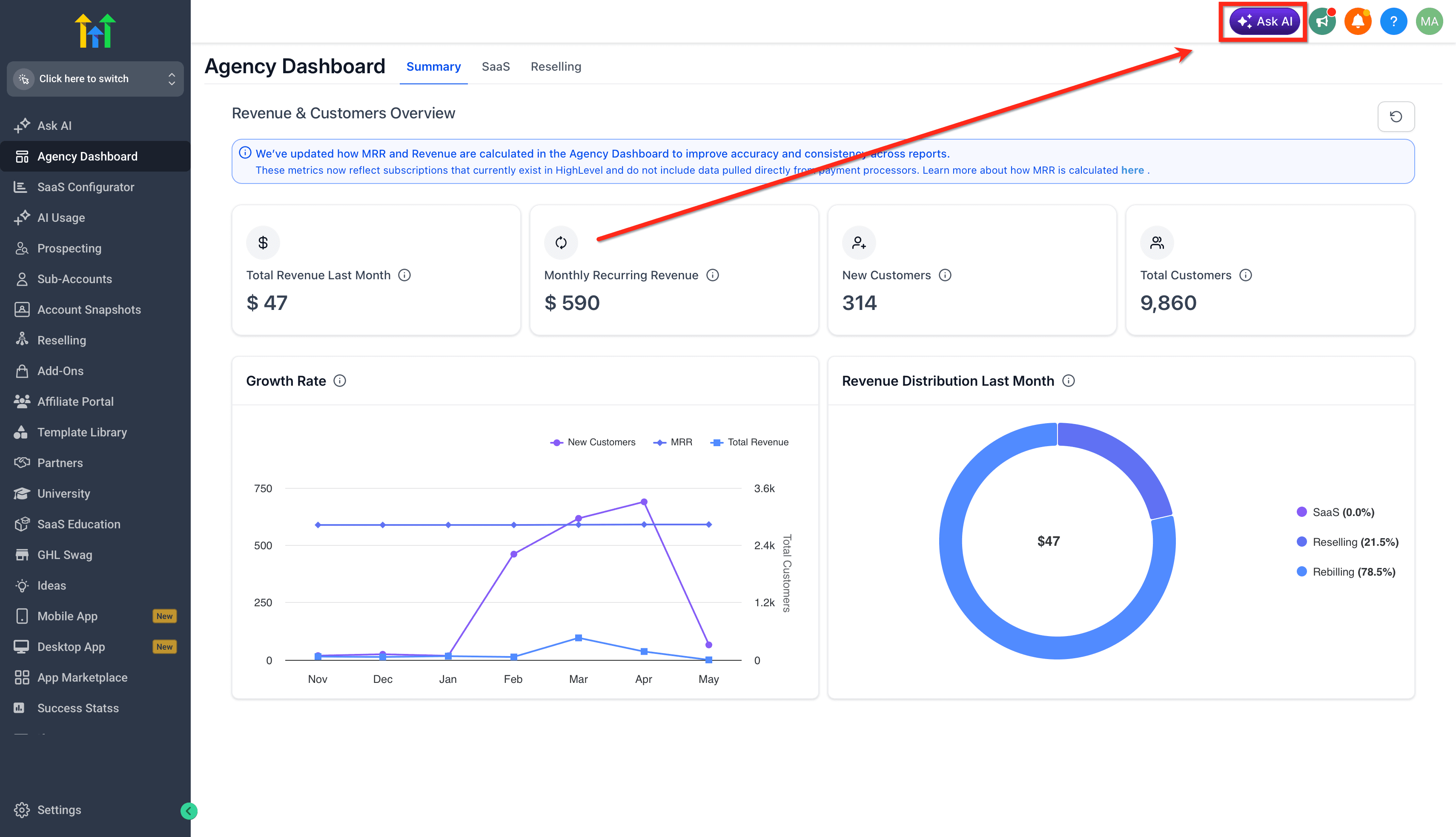Click info icon beside Growth Rate
Image resolution: width=1456 pixels, height=837 pixels.
[x=340, y=381]
